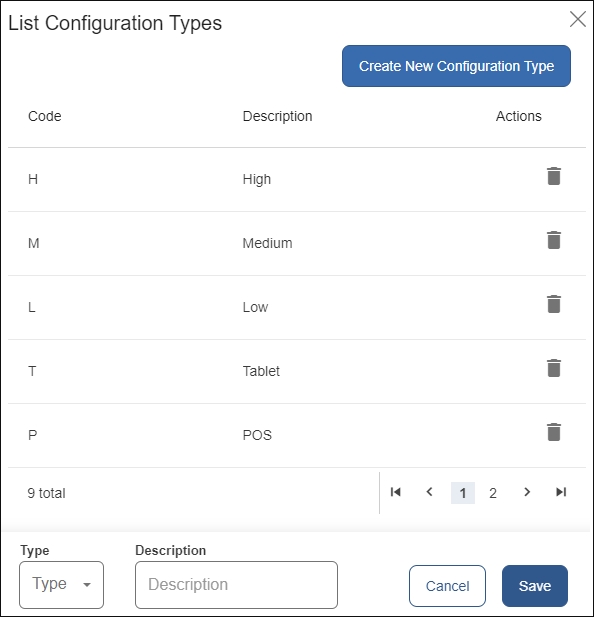Jump to last page of results
The image size is (594, 617).
(561, 492)
